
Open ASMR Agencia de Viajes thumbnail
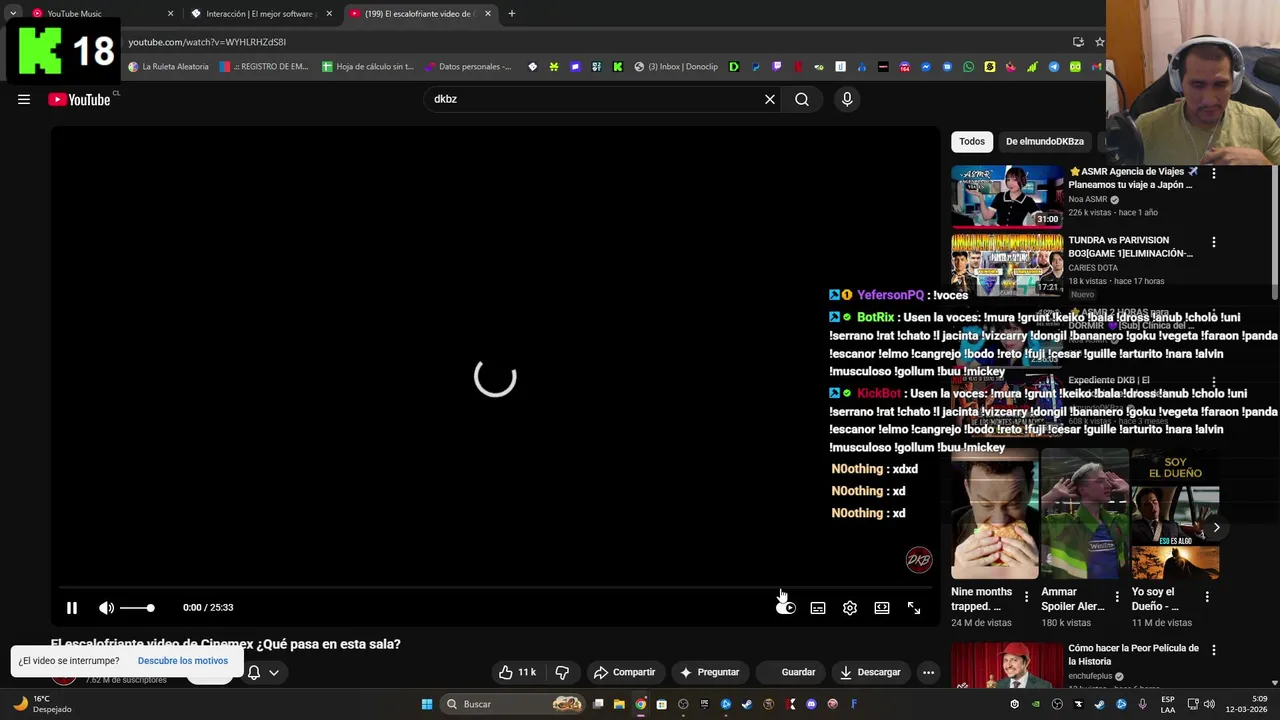coord(1007,197)
